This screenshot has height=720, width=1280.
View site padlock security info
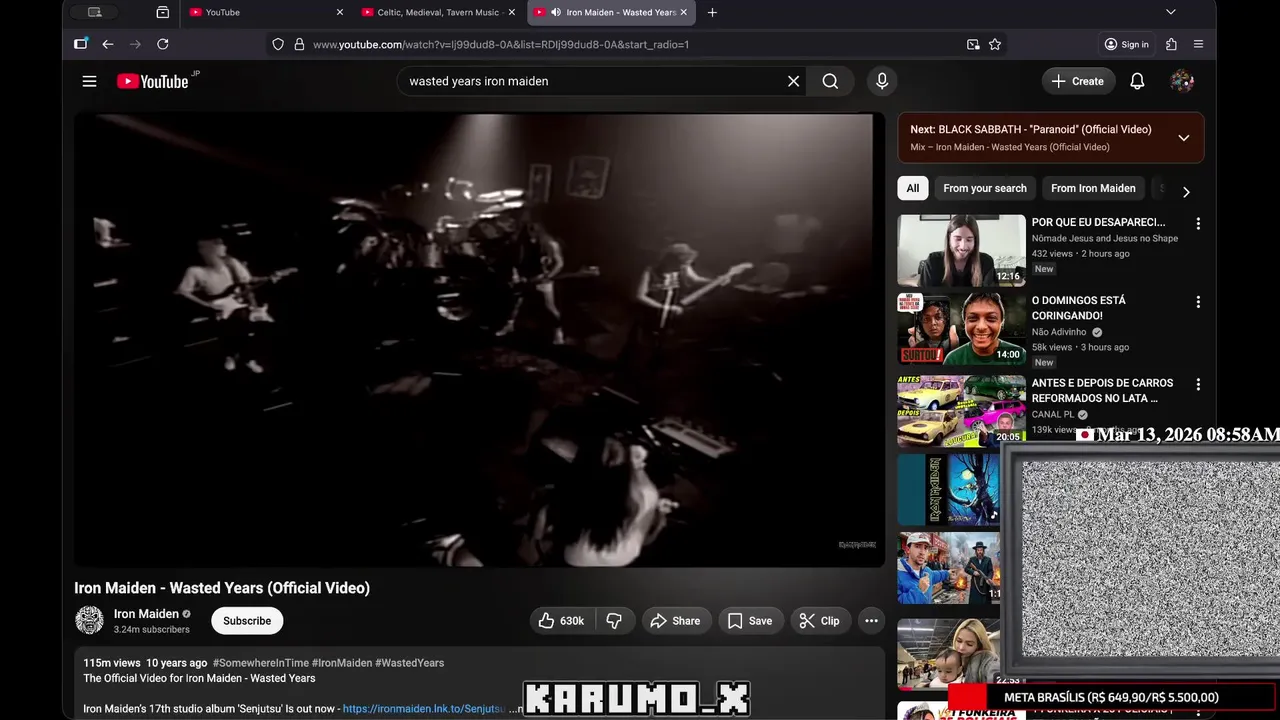coord(299,44)
